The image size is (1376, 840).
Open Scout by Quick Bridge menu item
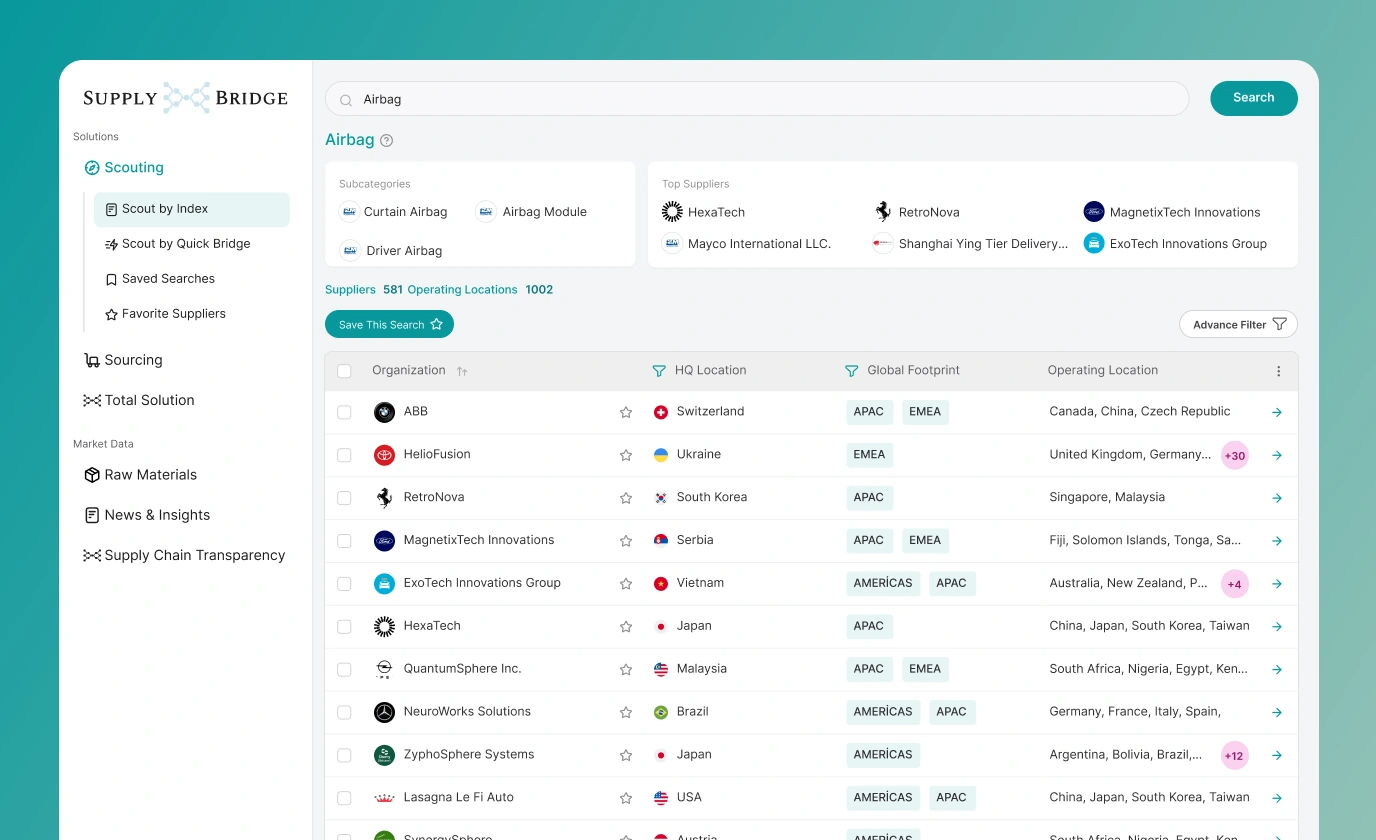point(186,244)
